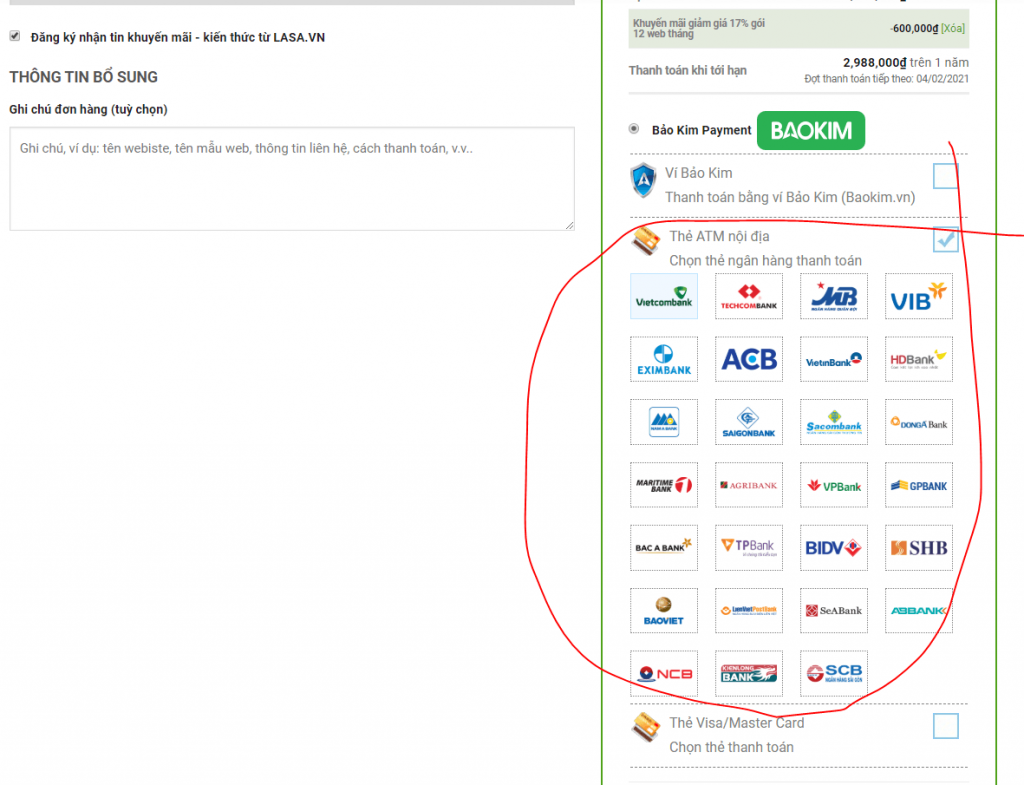Select the Sacombank logo tile
This screenshot has height=785, width=1024.
point(833,422)
